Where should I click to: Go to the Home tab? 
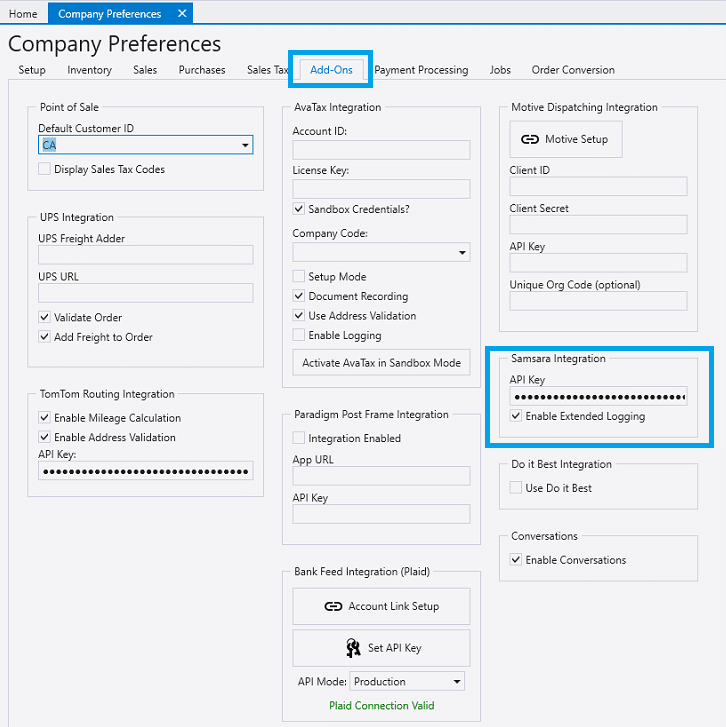tap(23, 14)
